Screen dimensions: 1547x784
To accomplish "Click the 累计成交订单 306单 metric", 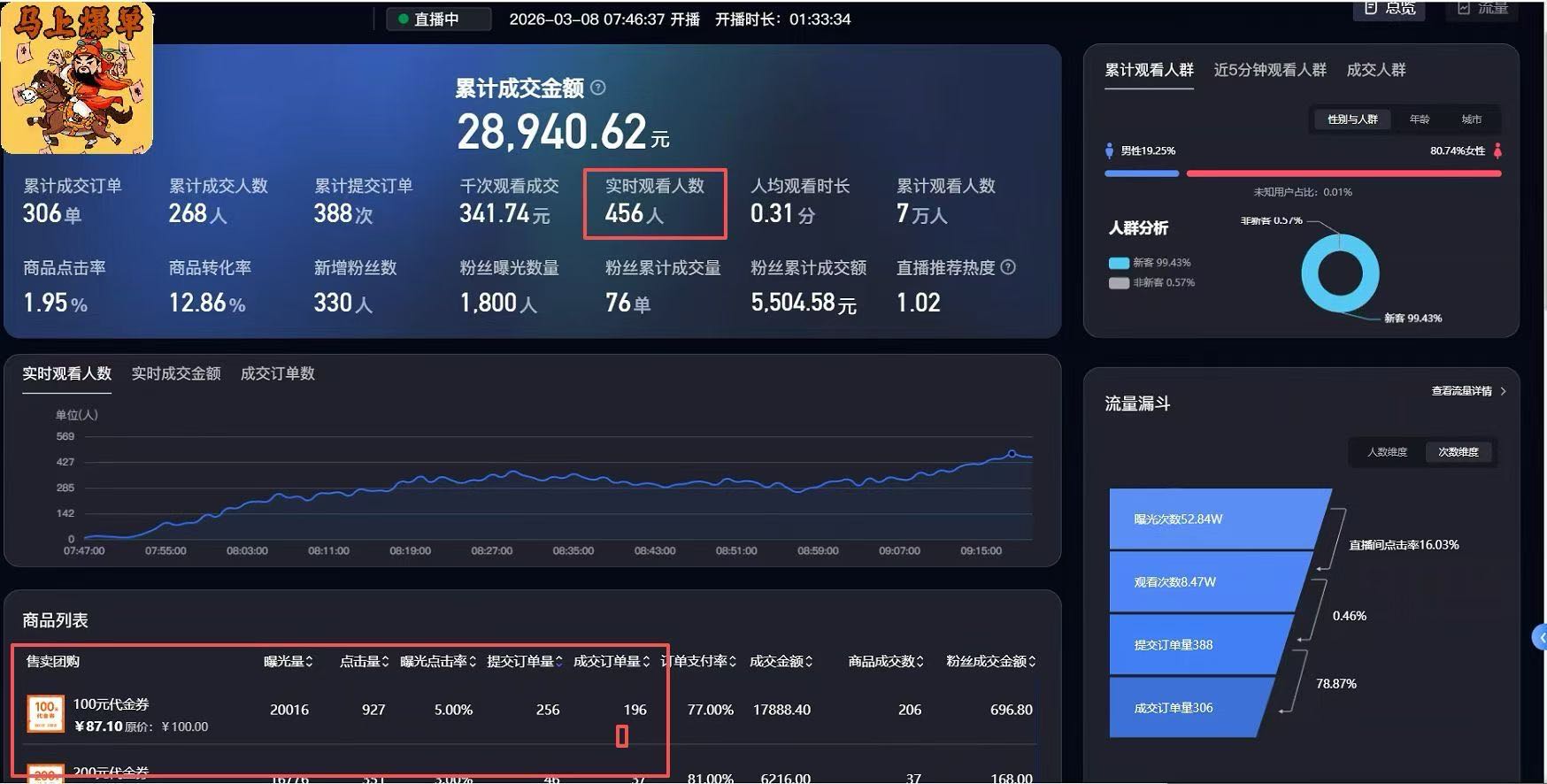I will coord(73,201).
